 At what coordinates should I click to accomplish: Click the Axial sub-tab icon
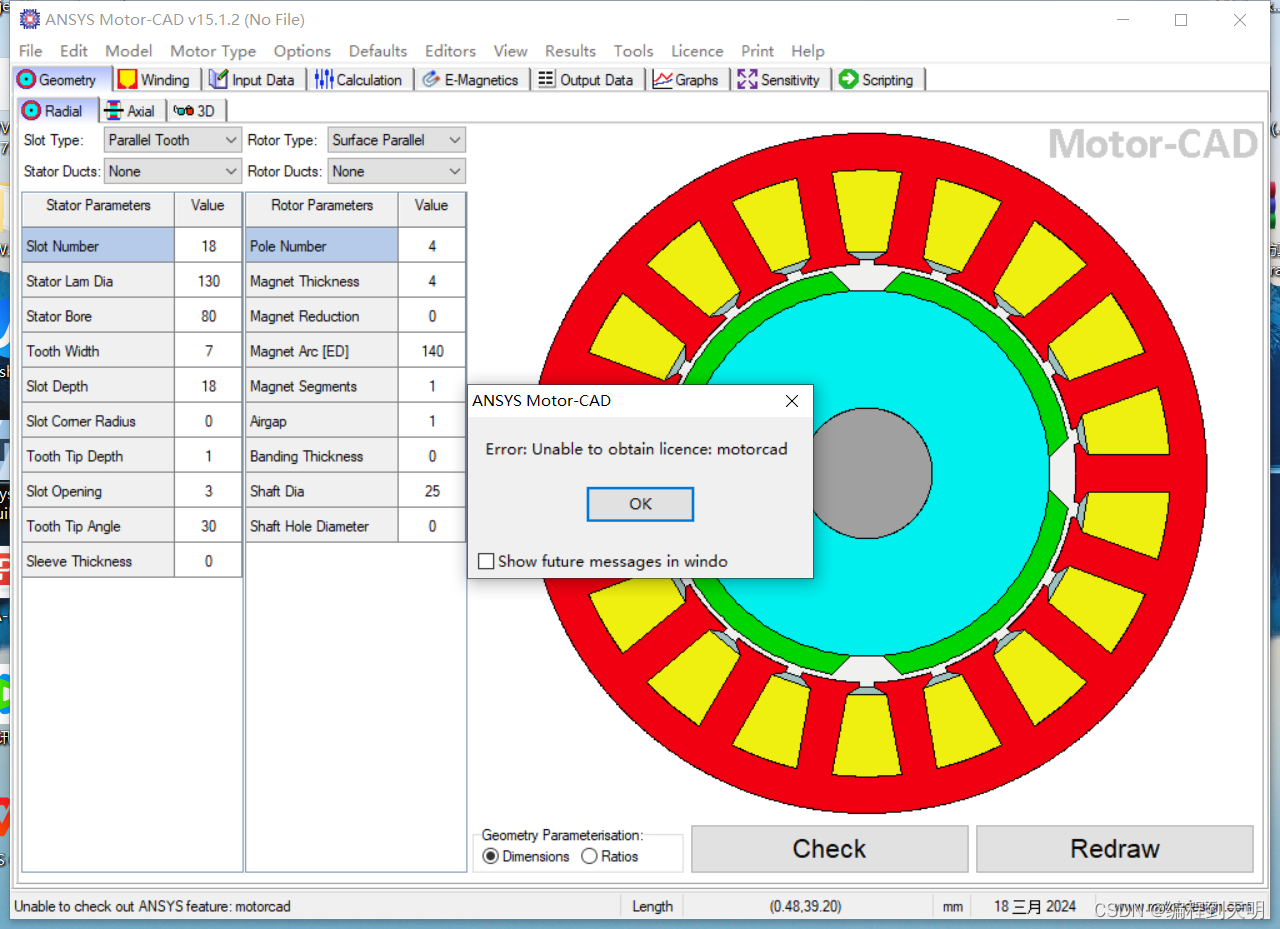point(114,111)
